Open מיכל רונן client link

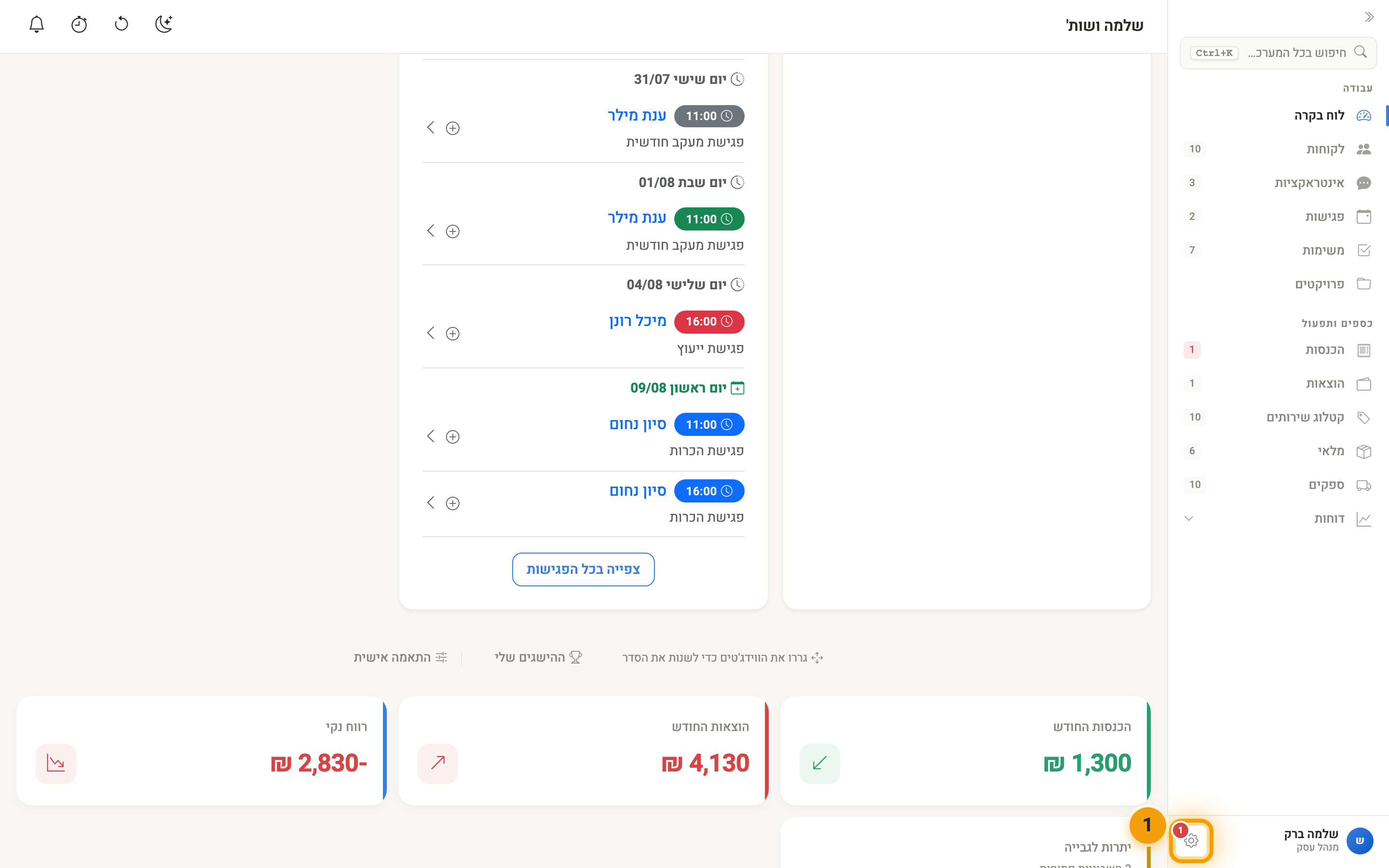tap(638, 321)
